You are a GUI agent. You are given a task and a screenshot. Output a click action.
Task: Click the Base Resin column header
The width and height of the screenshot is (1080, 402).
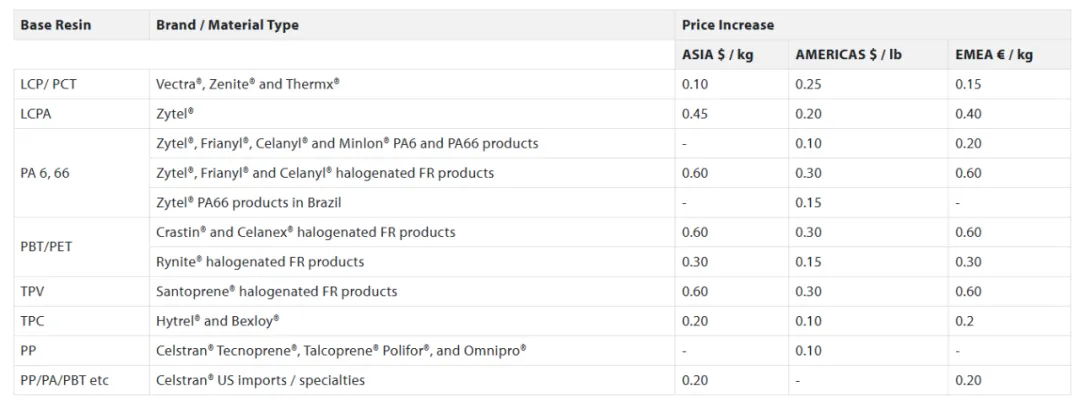pos(56,25)
